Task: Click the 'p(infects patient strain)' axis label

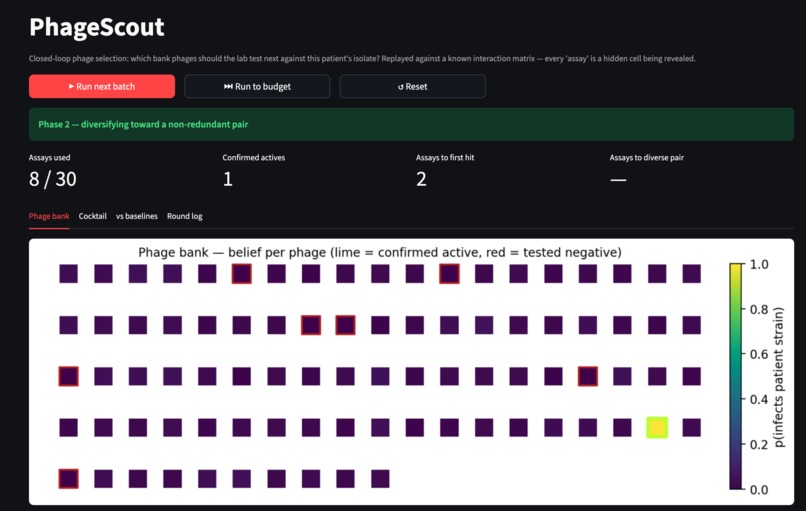Action: pos(779,377)
